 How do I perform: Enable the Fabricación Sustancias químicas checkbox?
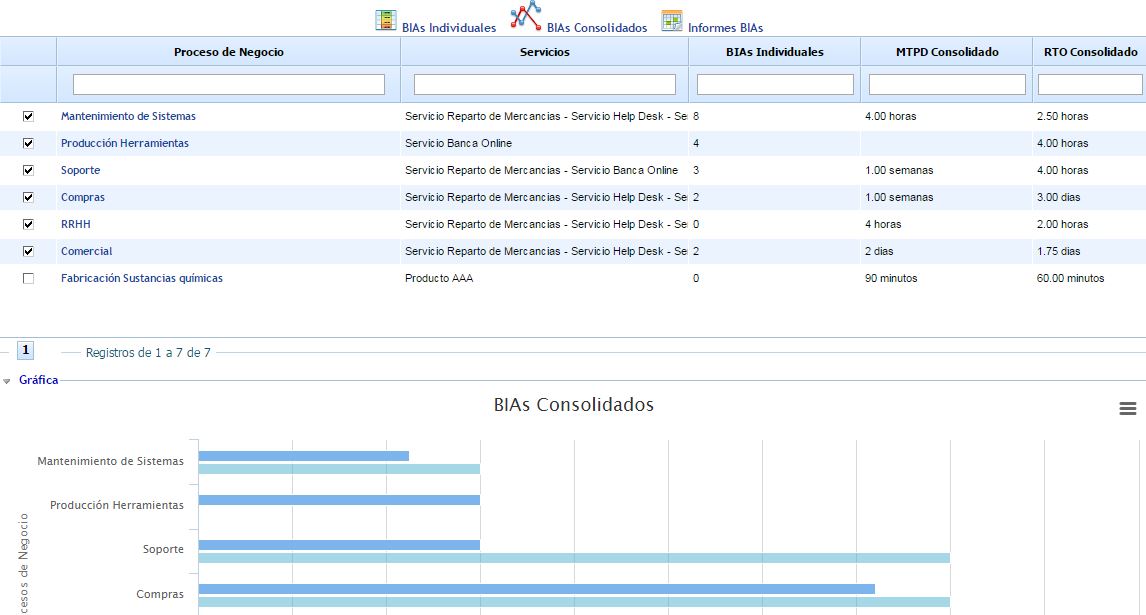(x=28, y=278)
